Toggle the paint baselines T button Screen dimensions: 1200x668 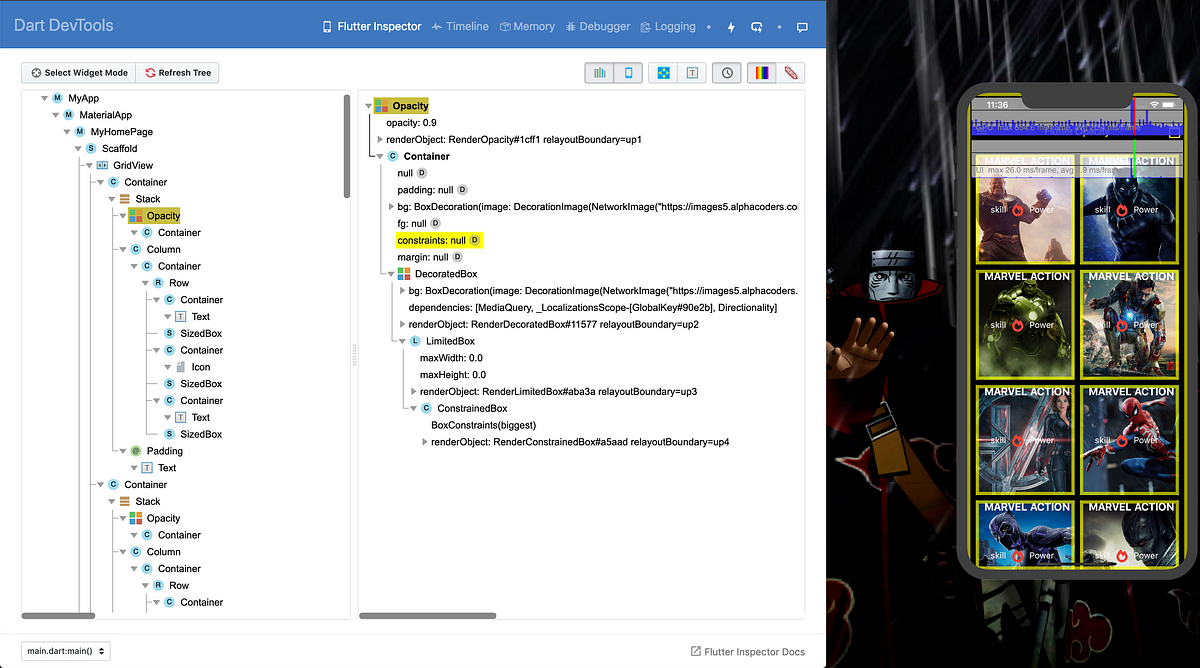tap(692, 73)
